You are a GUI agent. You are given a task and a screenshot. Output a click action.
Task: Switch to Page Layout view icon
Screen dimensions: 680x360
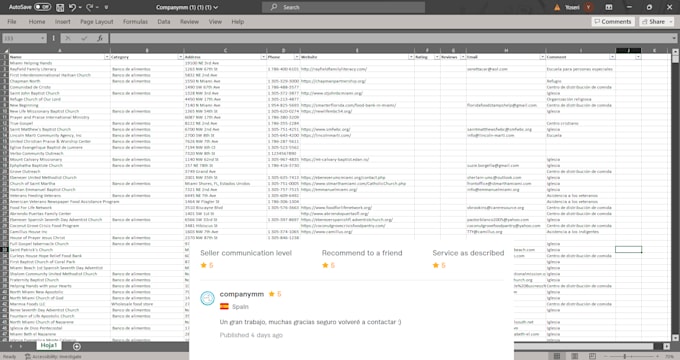coord(575,356)
